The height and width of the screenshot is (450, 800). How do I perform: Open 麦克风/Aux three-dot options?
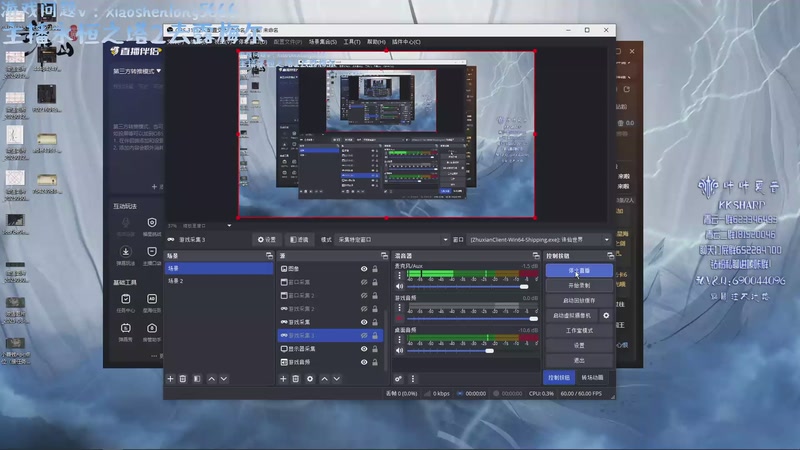click(399, 276)
